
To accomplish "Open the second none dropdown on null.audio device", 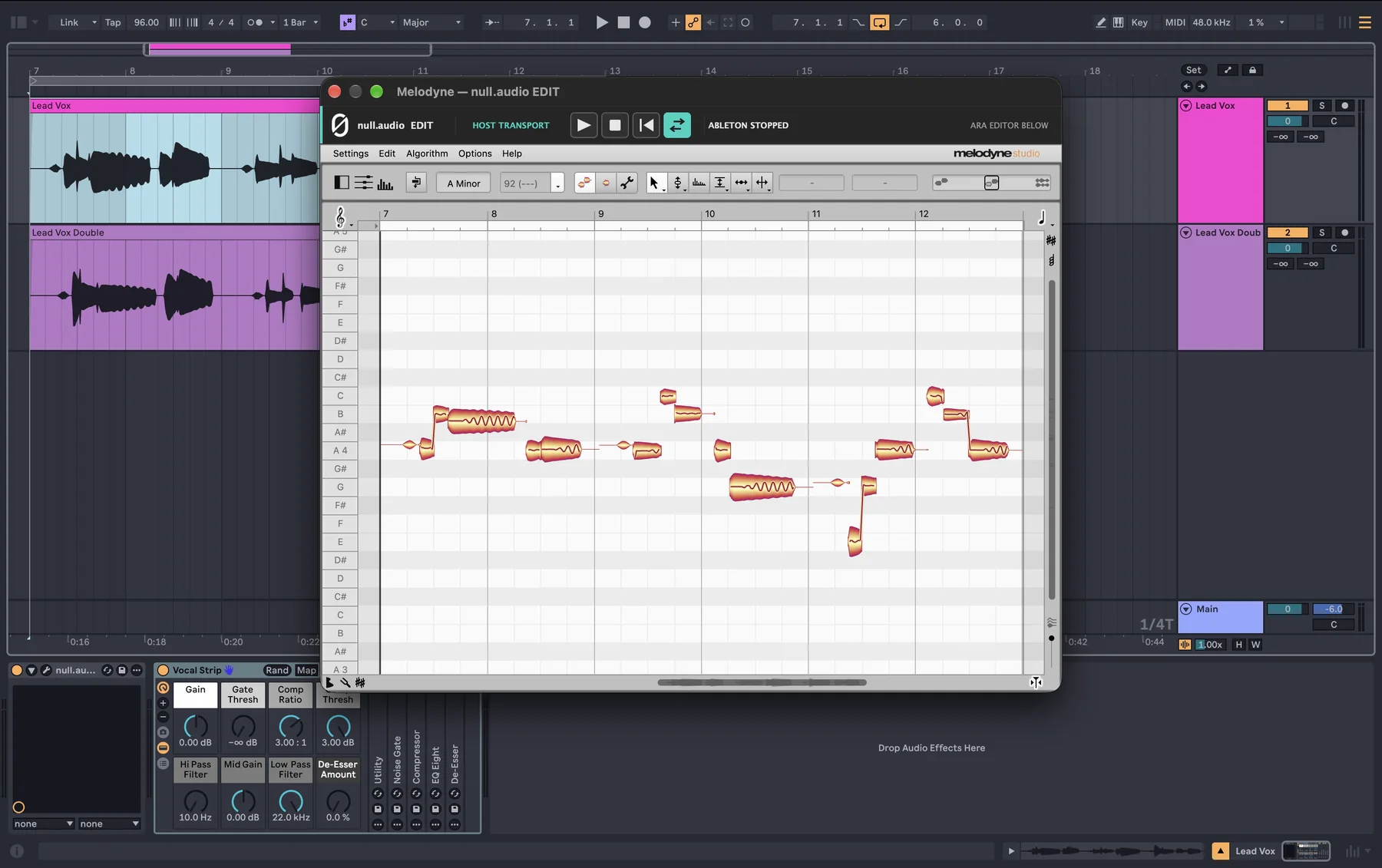I will (x=109, y=823).
